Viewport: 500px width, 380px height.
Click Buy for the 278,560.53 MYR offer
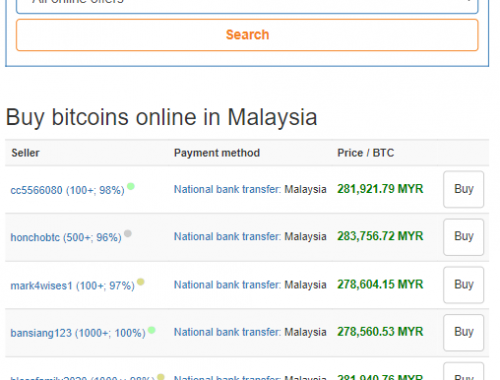point(463,333)
